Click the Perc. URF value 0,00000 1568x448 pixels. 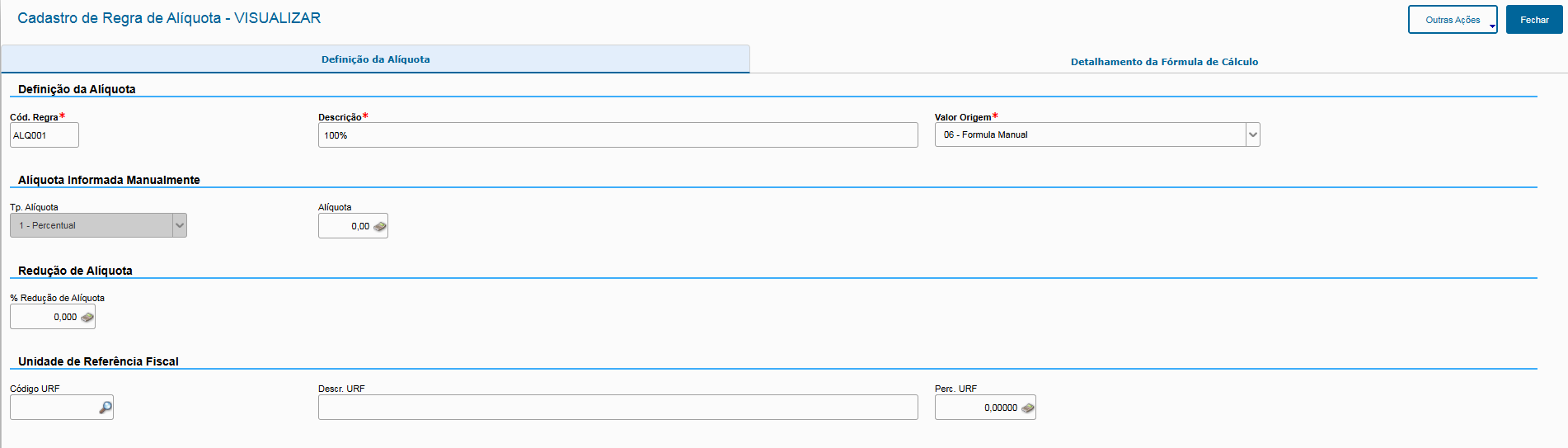(979, 408)
